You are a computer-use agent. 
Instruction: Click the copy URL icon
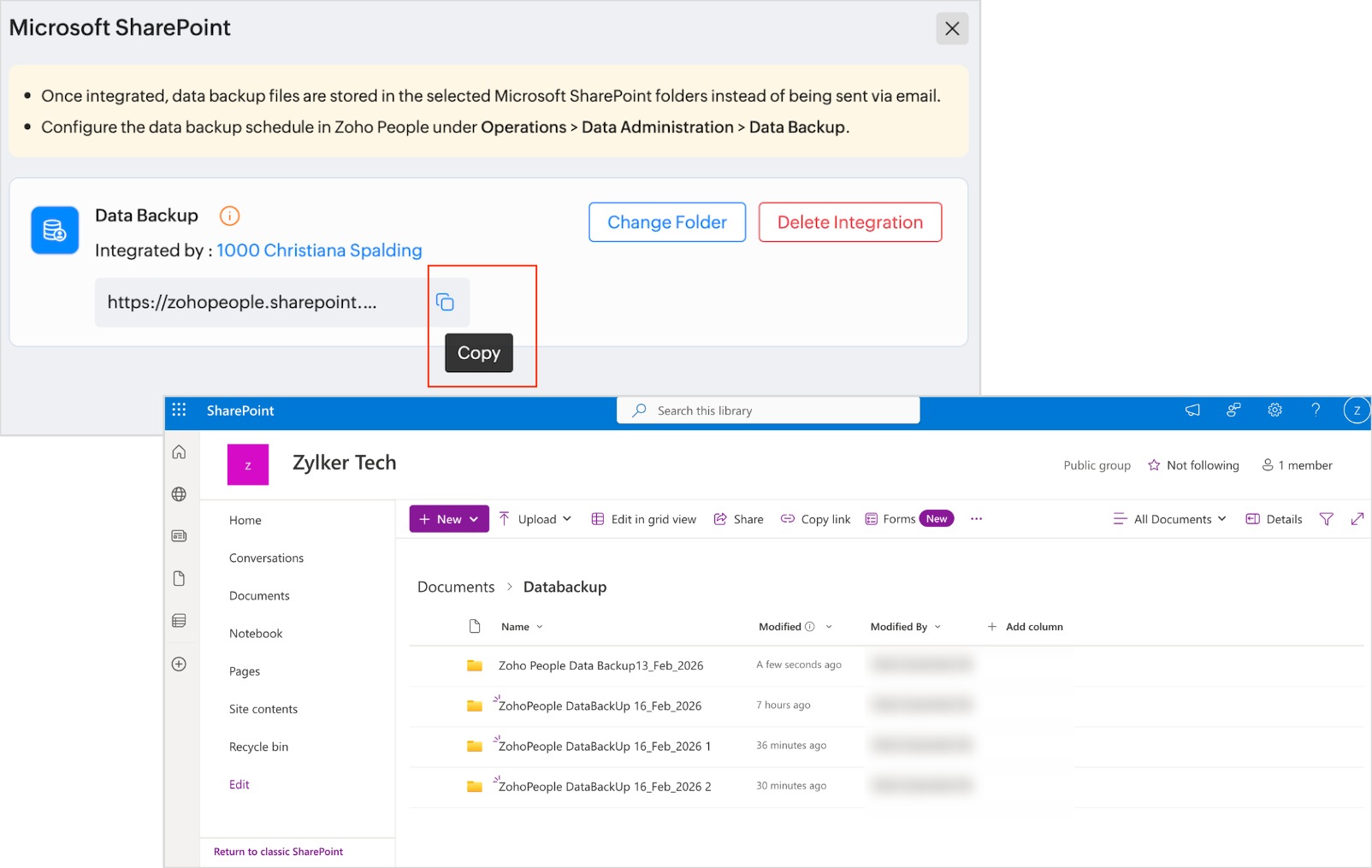pyautogui.click(x=445, y=302)
